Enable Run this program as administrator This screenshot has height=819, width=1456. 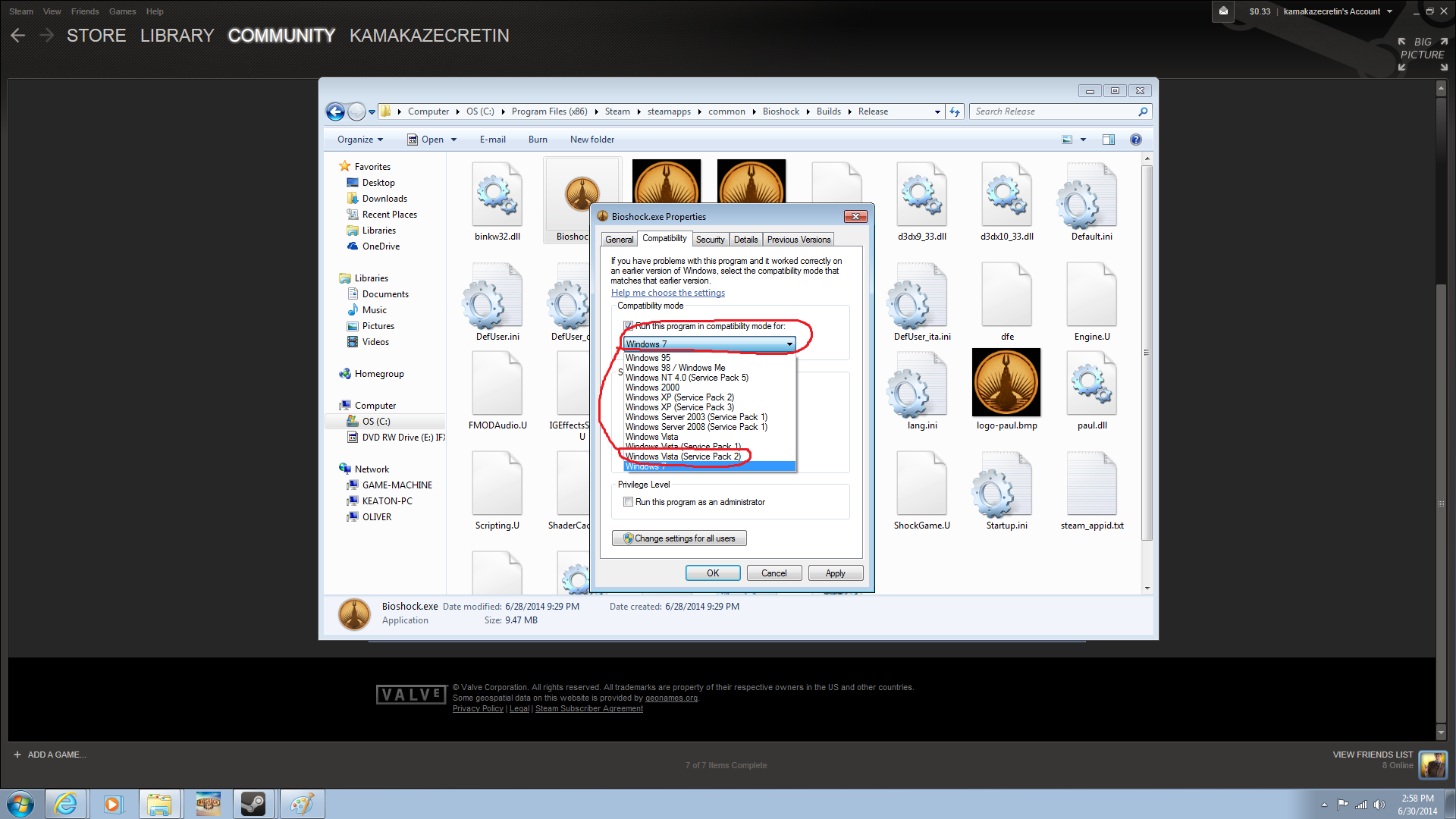pos(628,502)
